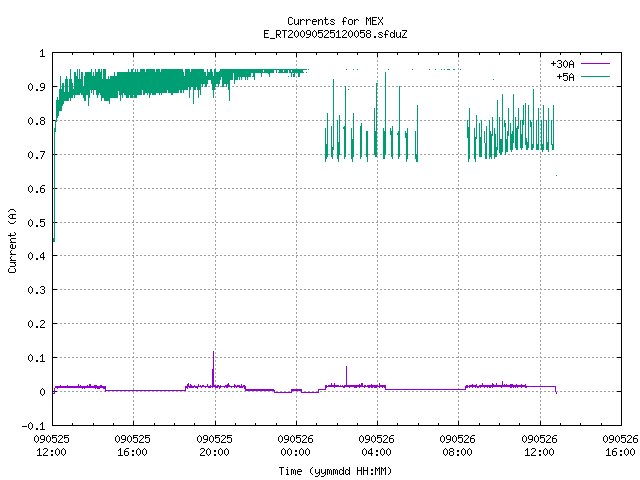This screenshot has height=480, width=640.
Task: Click y-axis tick value 1
Action: pyautogui.click(x=42, y=53)
